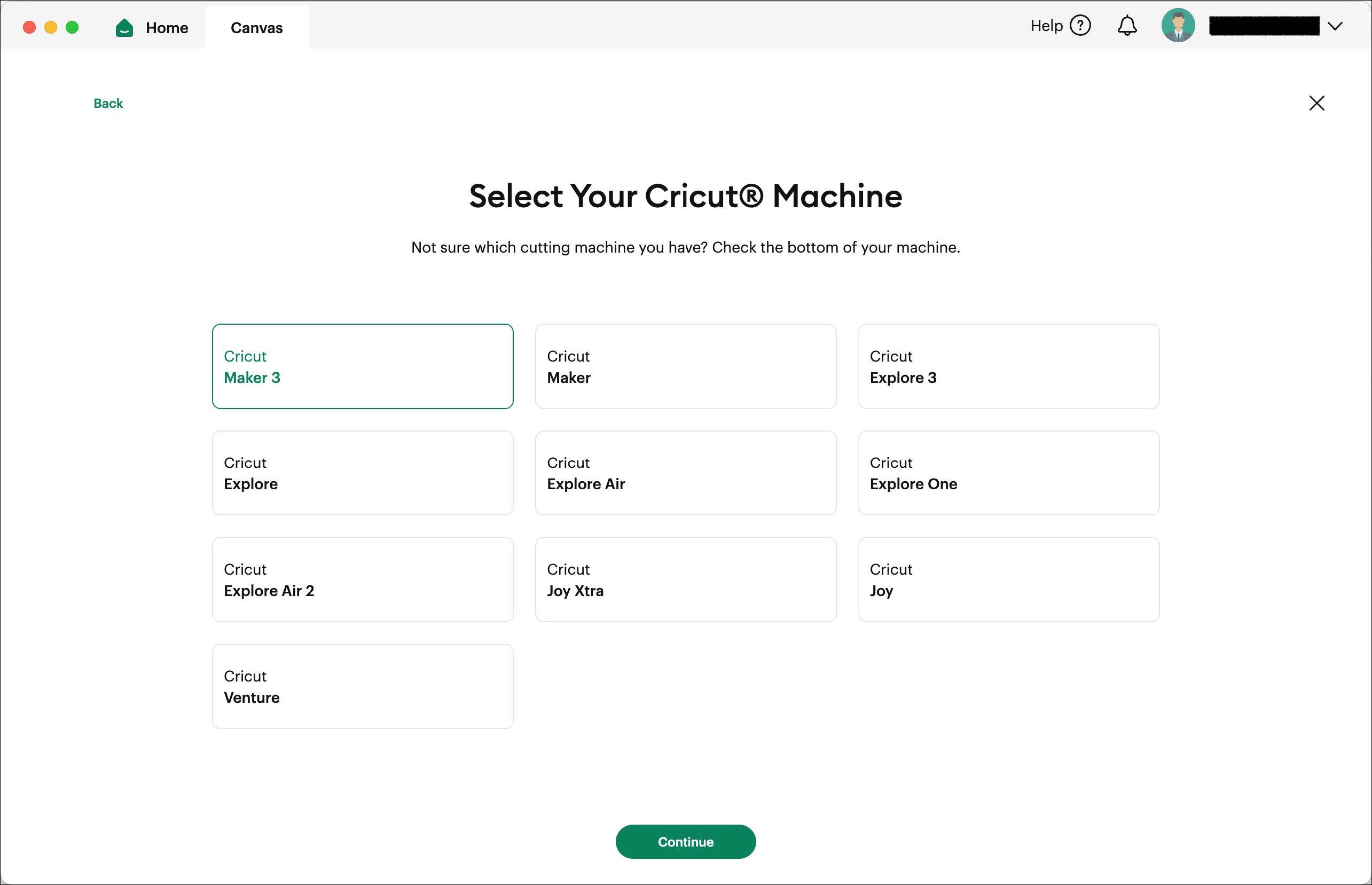Select the Cricut Explore One machine
1372x885 pixels.
pos(1008,473)
